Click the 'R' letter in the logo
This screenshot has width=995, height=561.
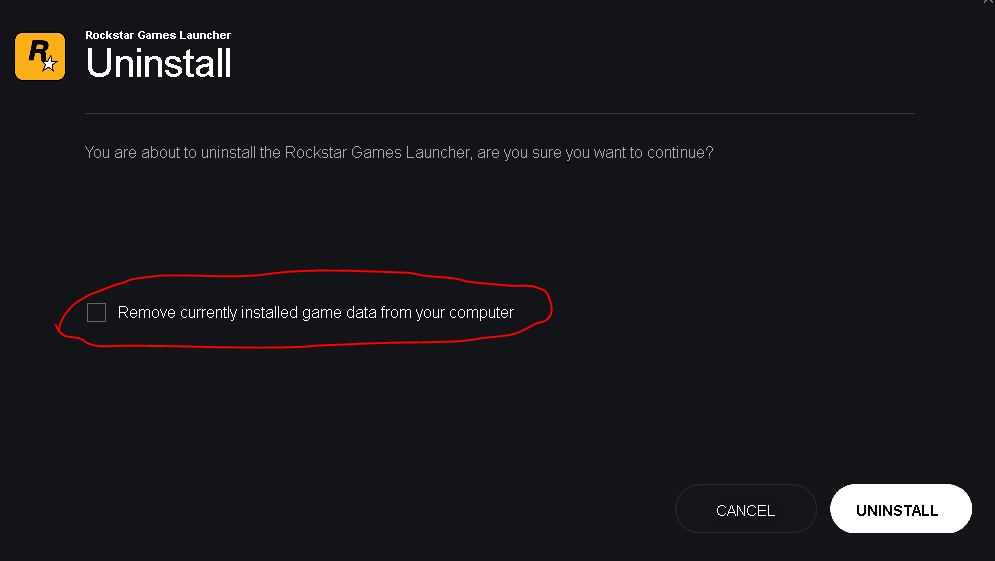36,50
